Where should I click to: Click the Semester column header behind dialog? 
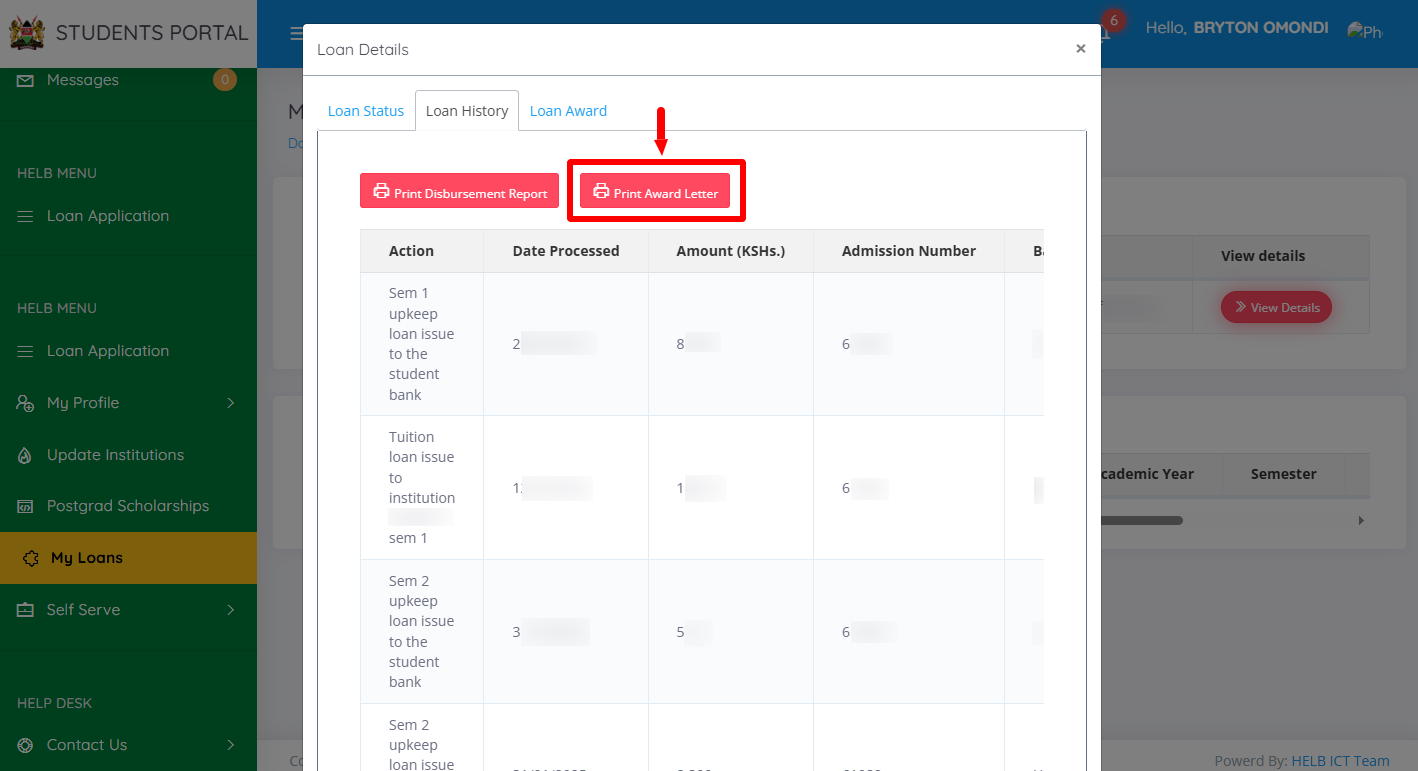[1284, 474]
